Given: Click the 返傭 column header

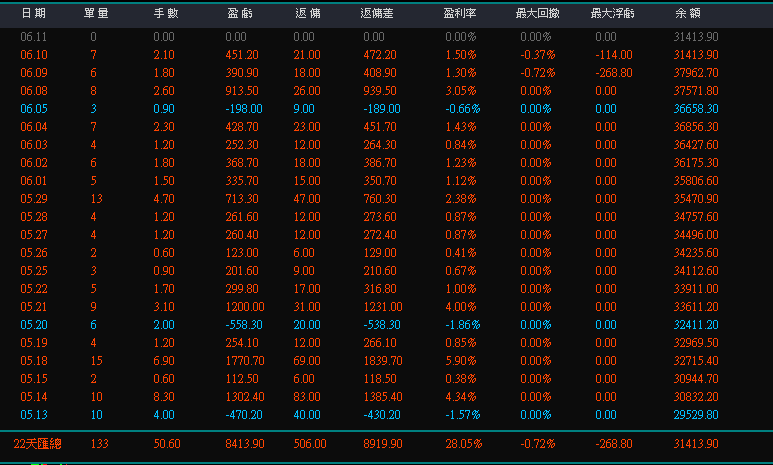Looking at the screenshot, I should [x=308, y=13].
